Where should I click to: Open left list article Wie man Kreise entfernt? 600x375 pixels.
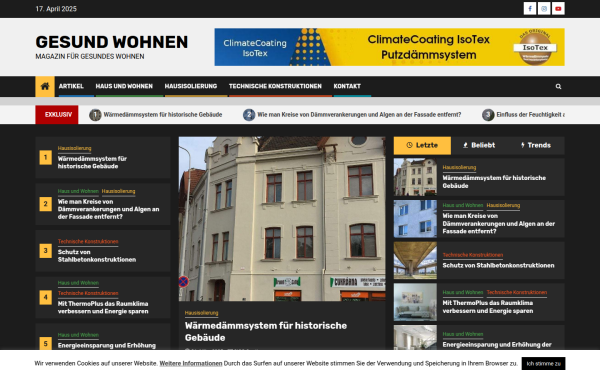point(108,209)
